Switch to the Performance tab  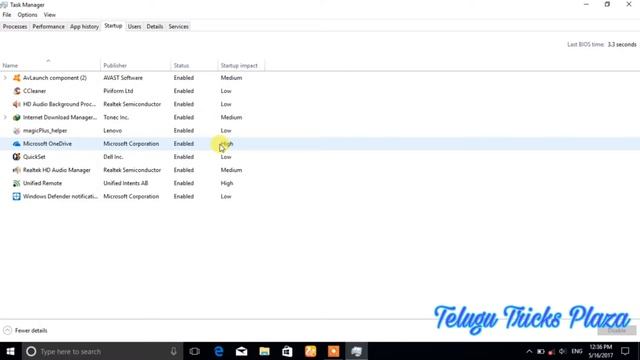[x=49, y=27]
